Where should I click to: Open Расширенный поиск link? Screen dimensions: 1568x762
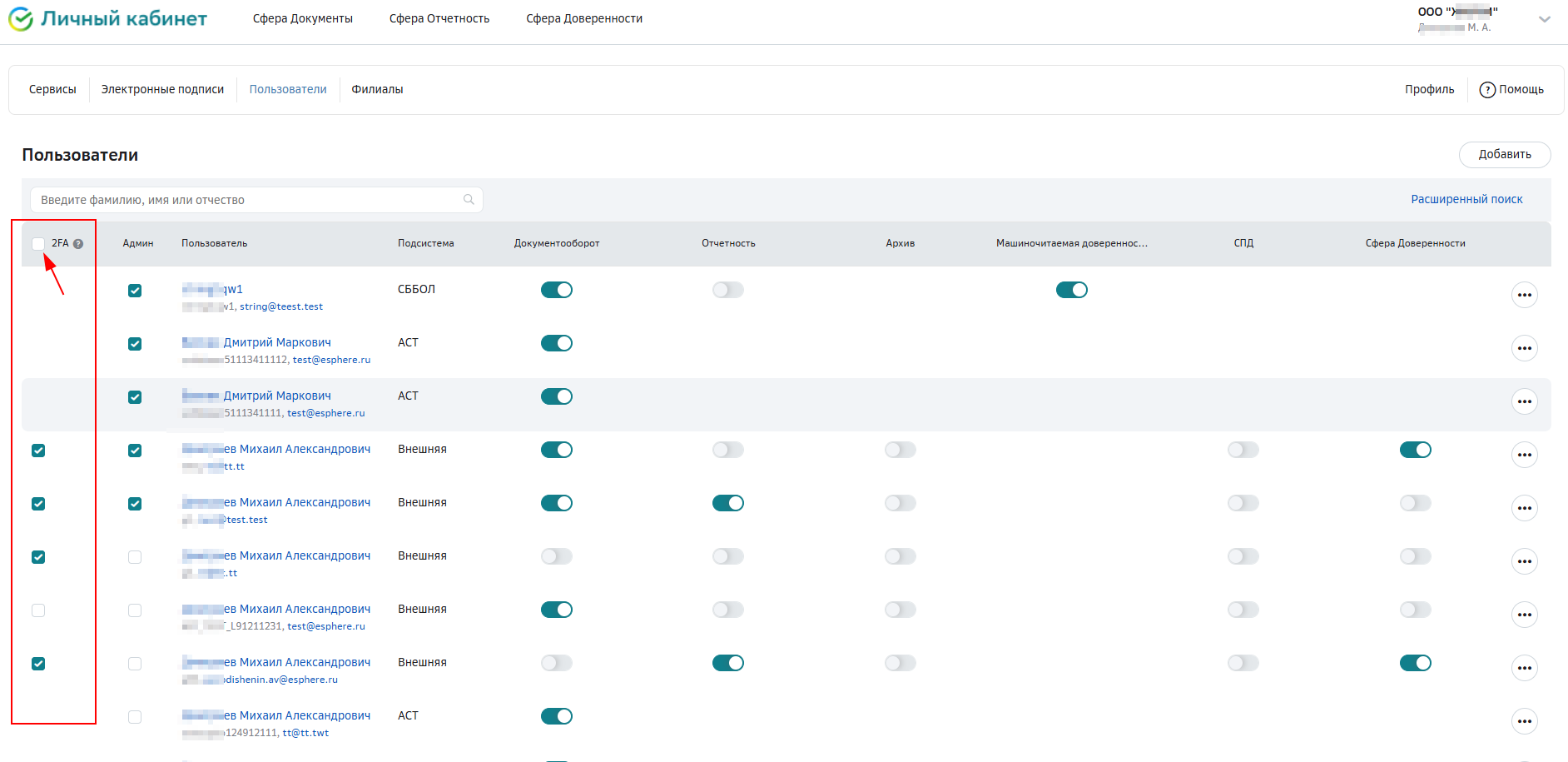point(1466,199)
